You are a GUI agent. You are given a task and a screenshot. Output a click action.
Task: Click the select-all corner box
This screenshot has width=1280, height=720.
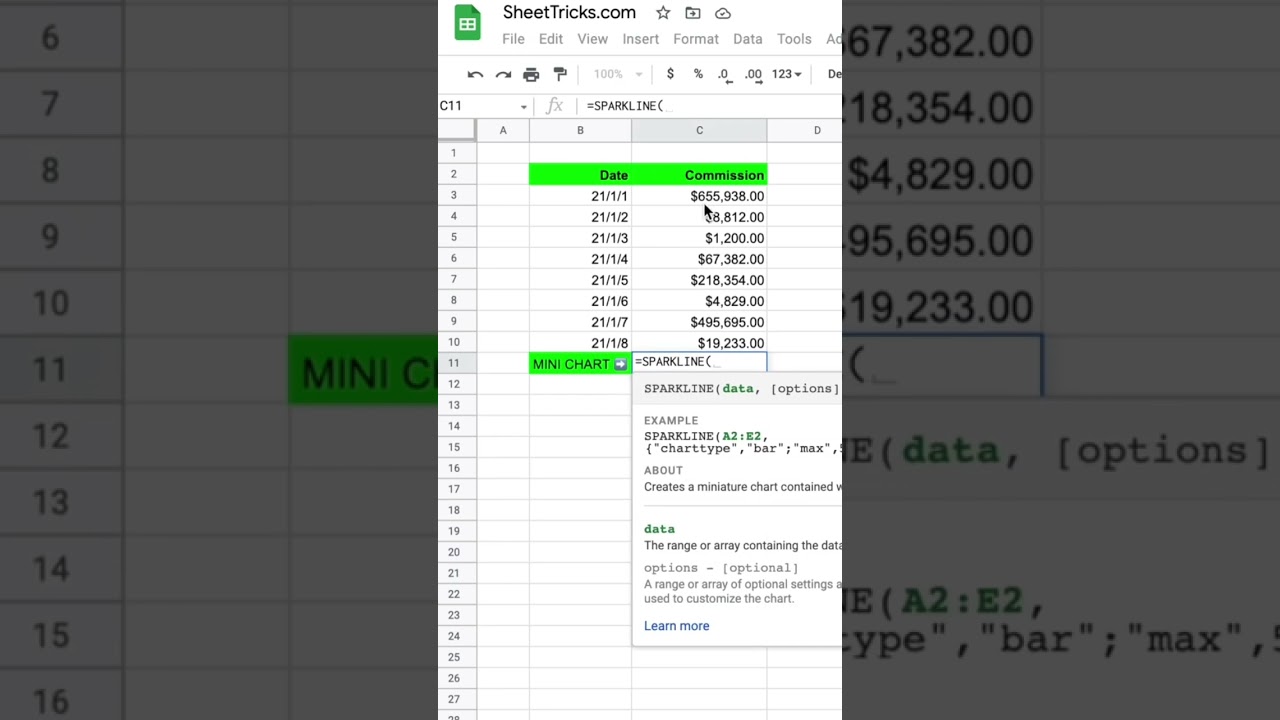coord(456,130)
